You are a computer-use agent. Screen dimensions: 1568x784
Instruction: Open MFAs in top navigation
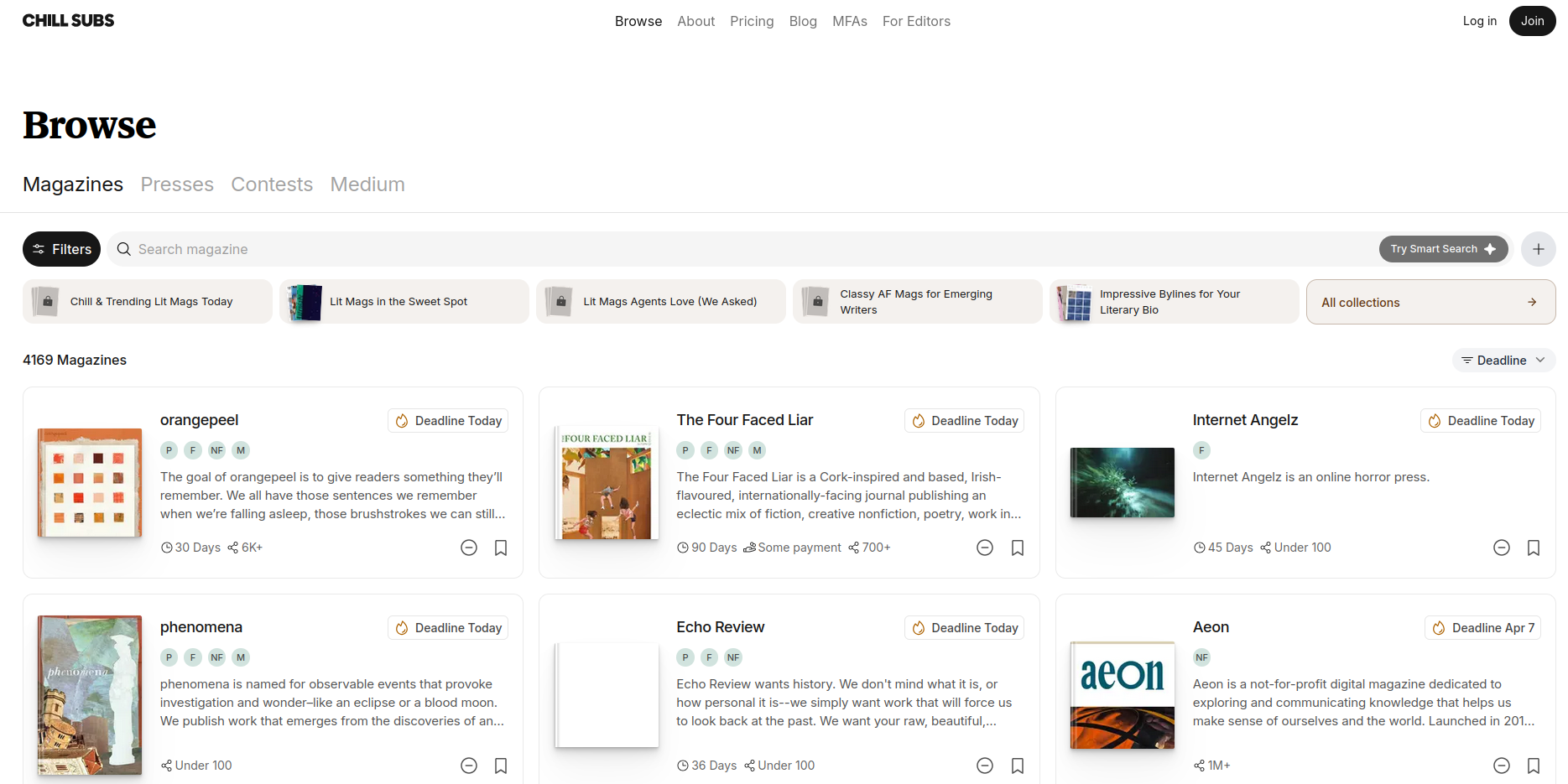pos(850,21)
